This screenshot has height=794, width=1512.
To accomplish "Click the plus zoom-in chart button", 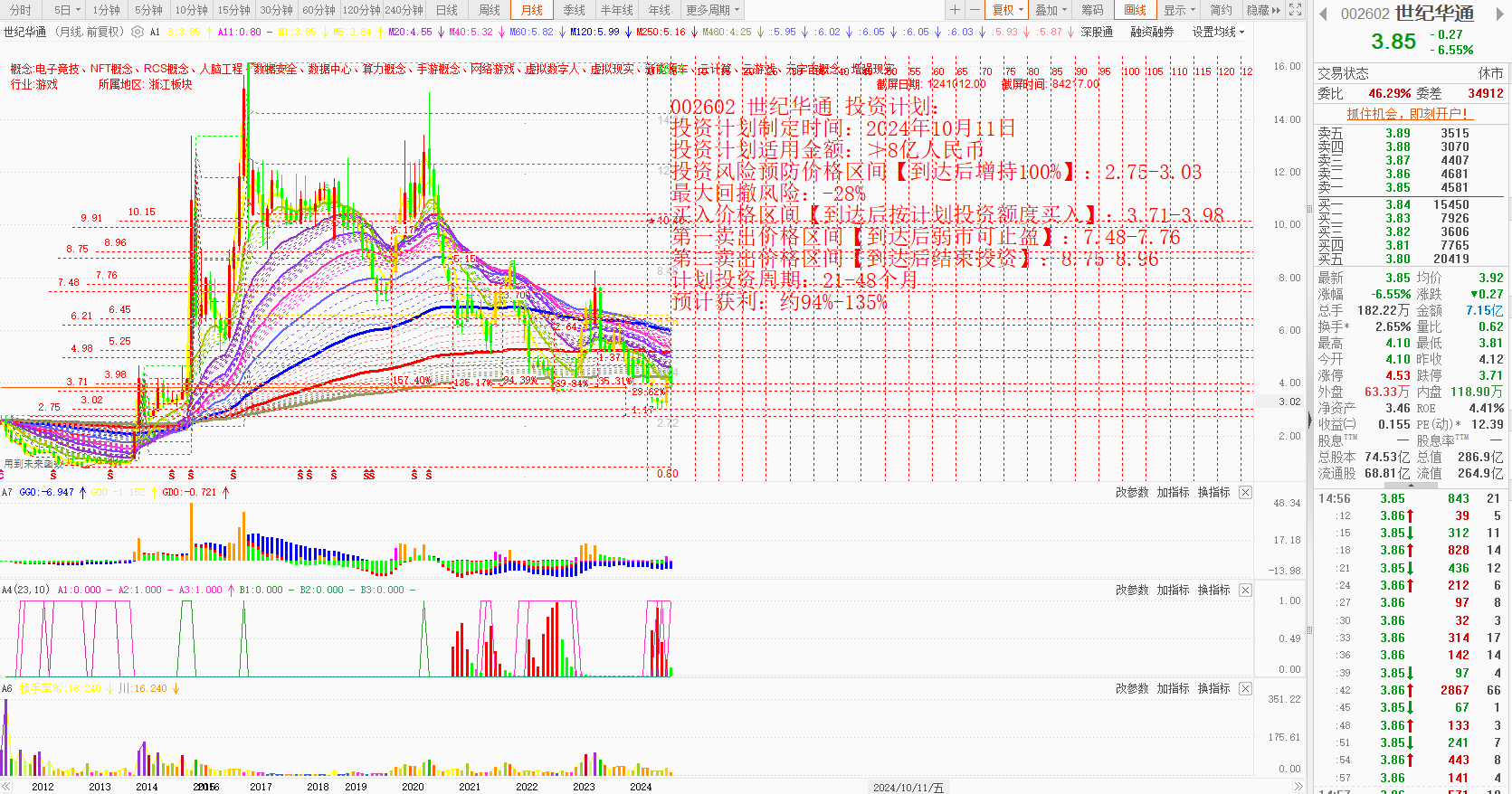I will tap(955, 10).
